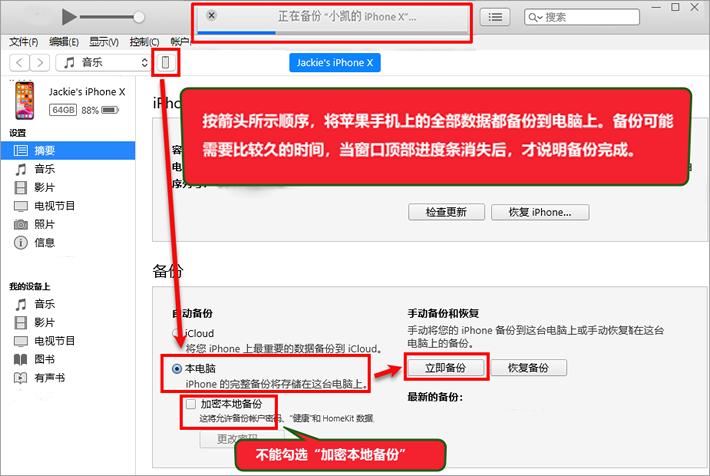Click the iPhone thumbnail in sidebar
710x476 pixels.
coord(24,101)
